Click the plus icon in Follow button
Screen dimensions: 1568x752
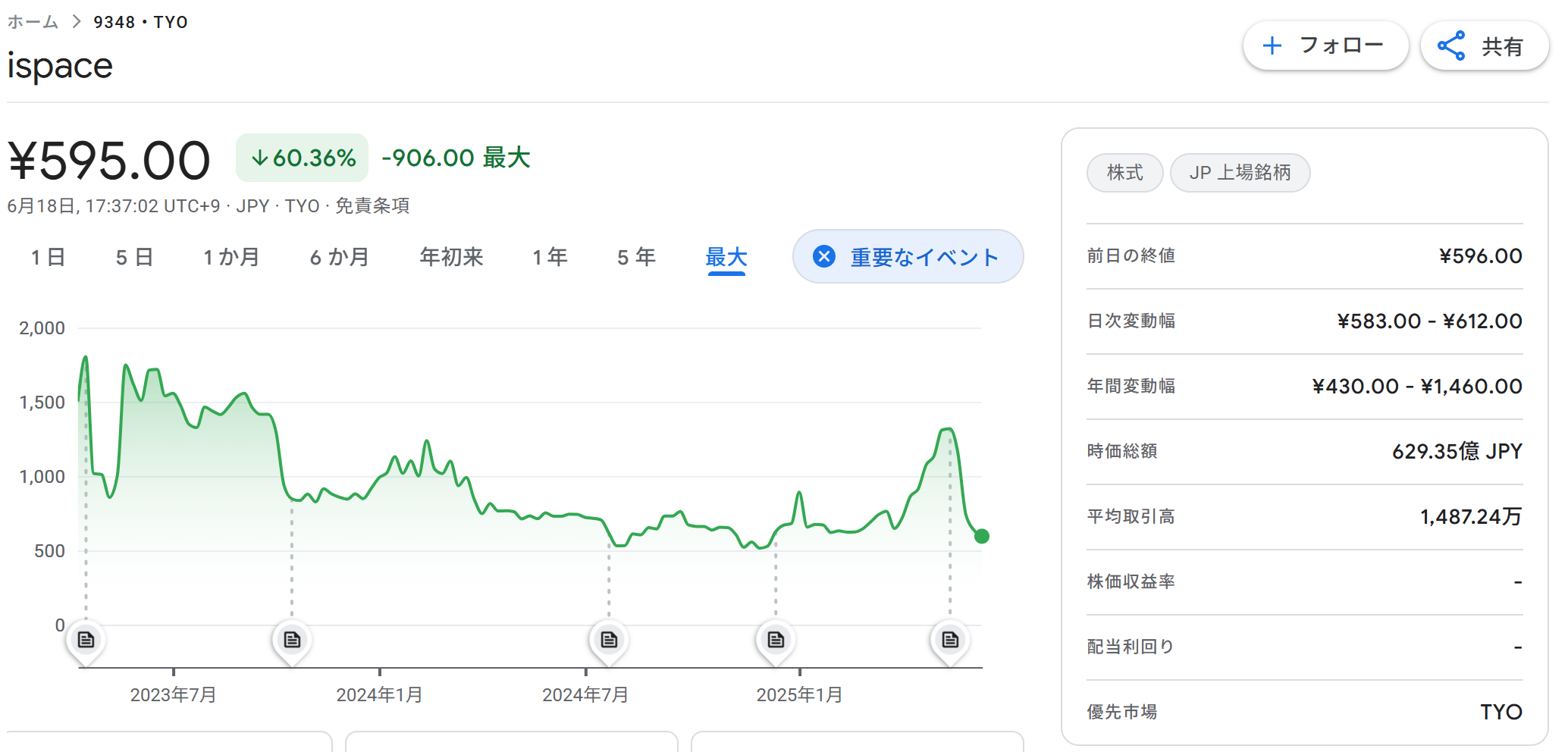point(1272,46)
